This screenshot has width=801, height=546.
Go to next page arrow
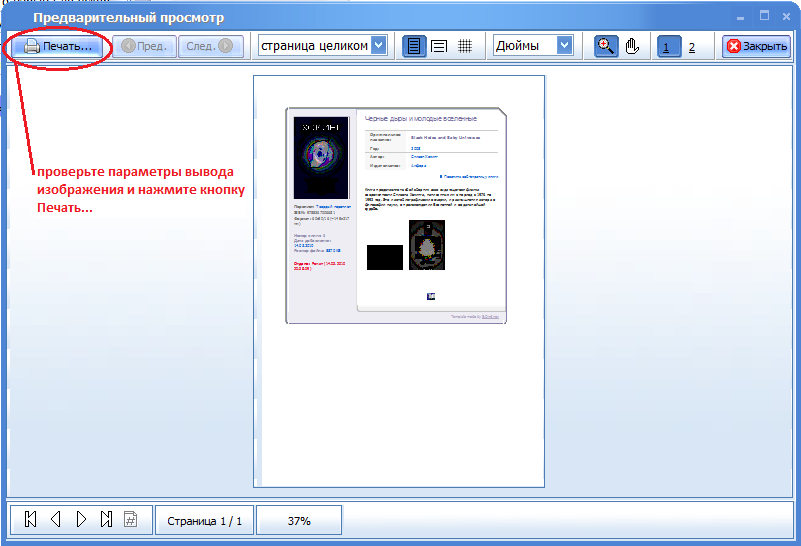pos(81,520)
